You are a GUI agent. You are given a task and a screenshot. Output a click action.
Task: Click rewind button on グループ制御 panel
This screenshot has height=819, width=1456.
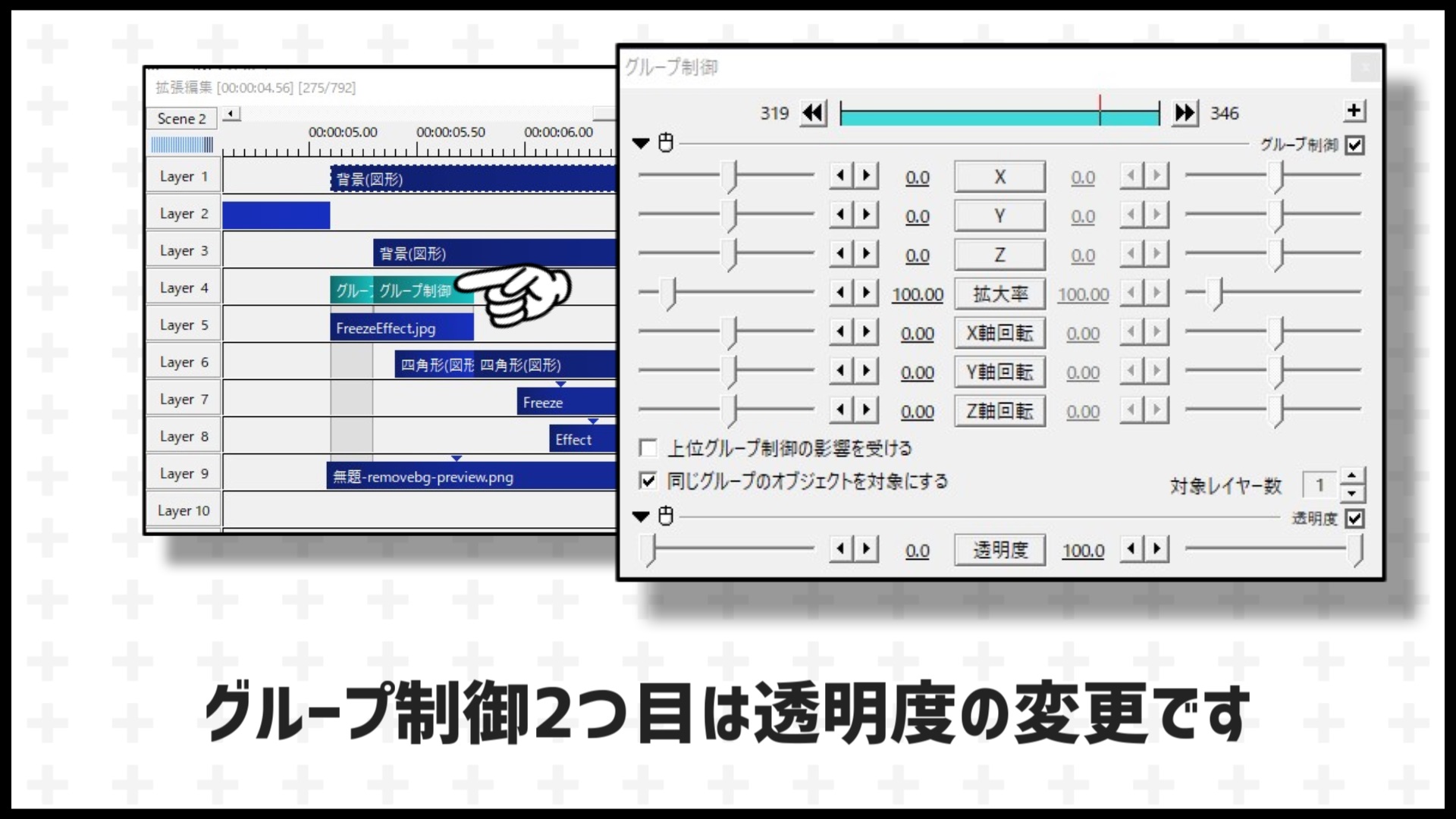(814, 112)
